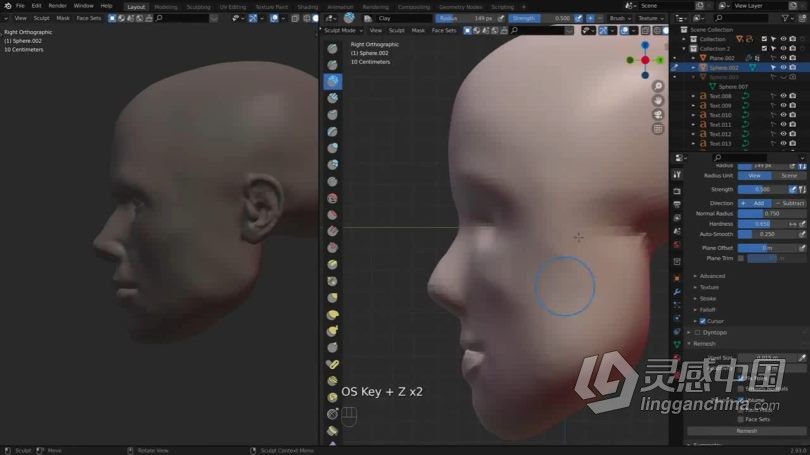This screenshot has height=455, width=810.
Task: Adjust Auto-Smooth slider
Action: pos(768,234)
